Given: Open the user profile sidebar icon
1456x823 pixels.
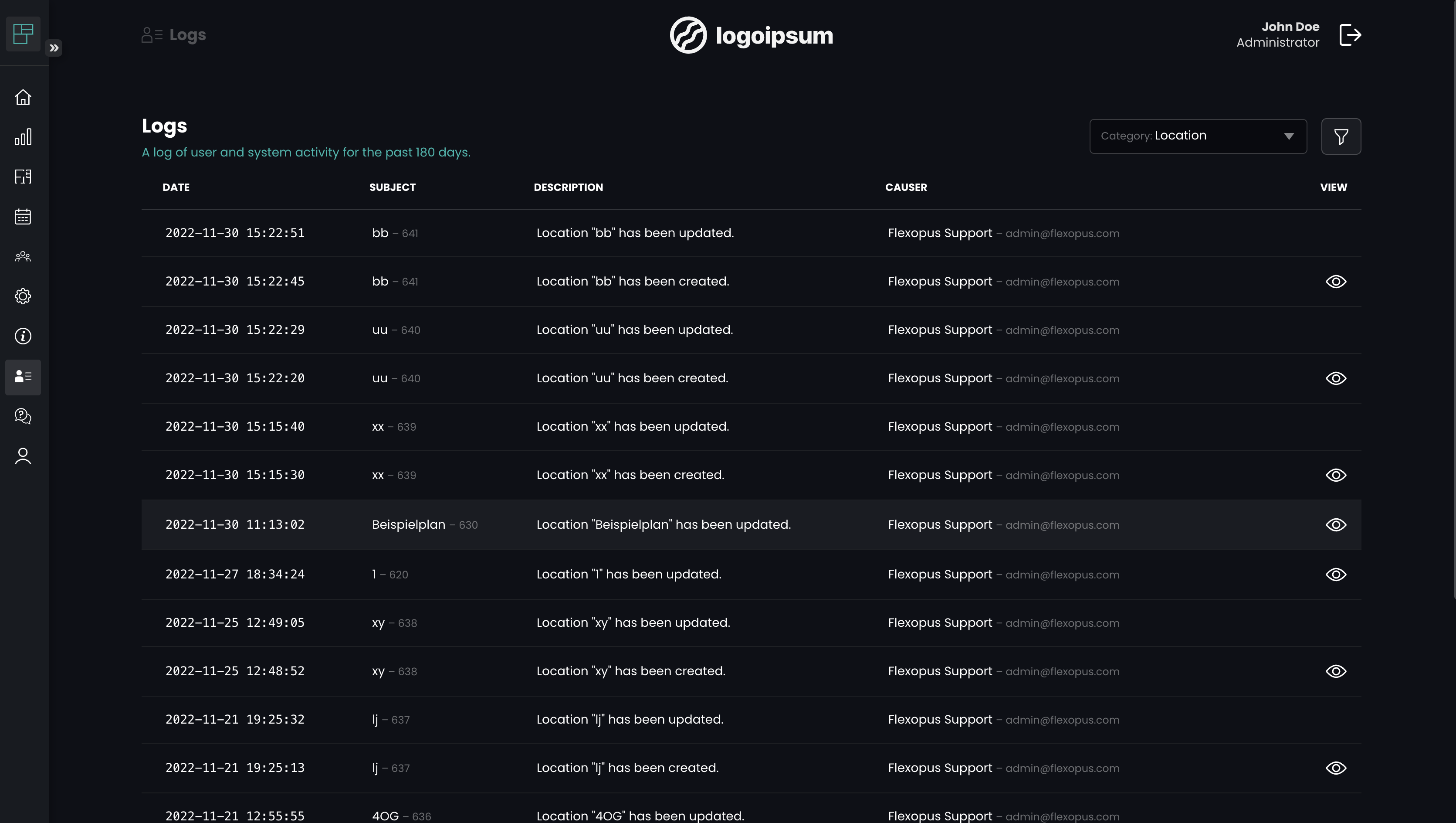Looking at the screenshot, I should pos(23,456).
